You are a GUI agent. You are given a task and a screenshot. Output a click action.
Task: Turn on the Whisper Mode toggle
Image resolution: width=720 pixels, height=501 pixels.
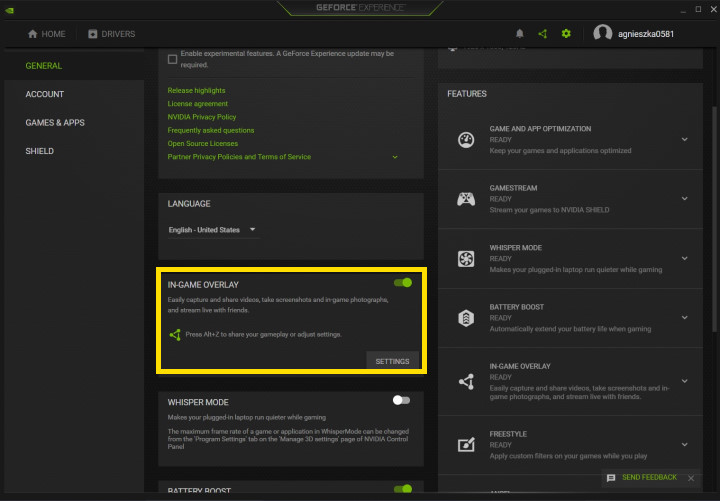pyautogui.click(x=401, y=400)
